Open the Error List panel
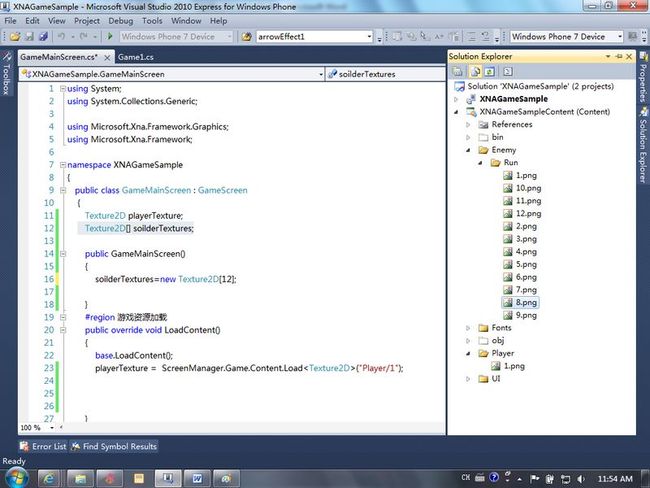Screen dimensions: 650x488 (43, 447)
